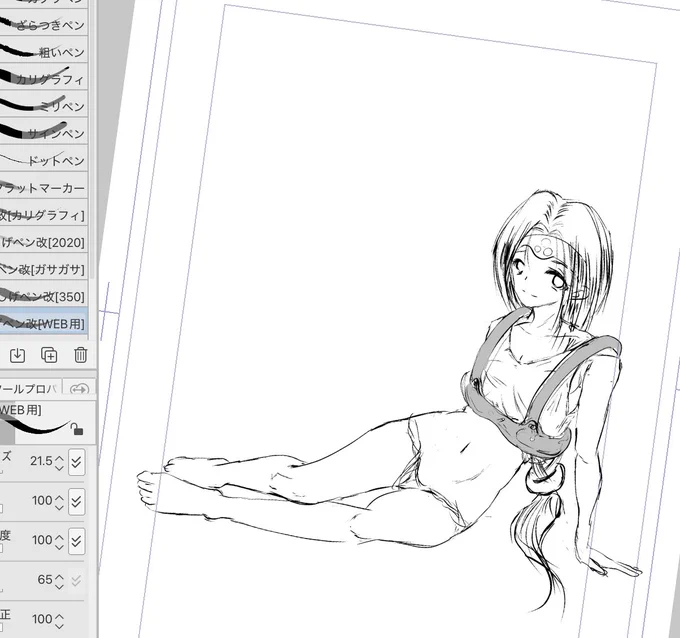Open dynamics settings on the 度 row
The image size is (680, 638).
[x=76, y=541]
